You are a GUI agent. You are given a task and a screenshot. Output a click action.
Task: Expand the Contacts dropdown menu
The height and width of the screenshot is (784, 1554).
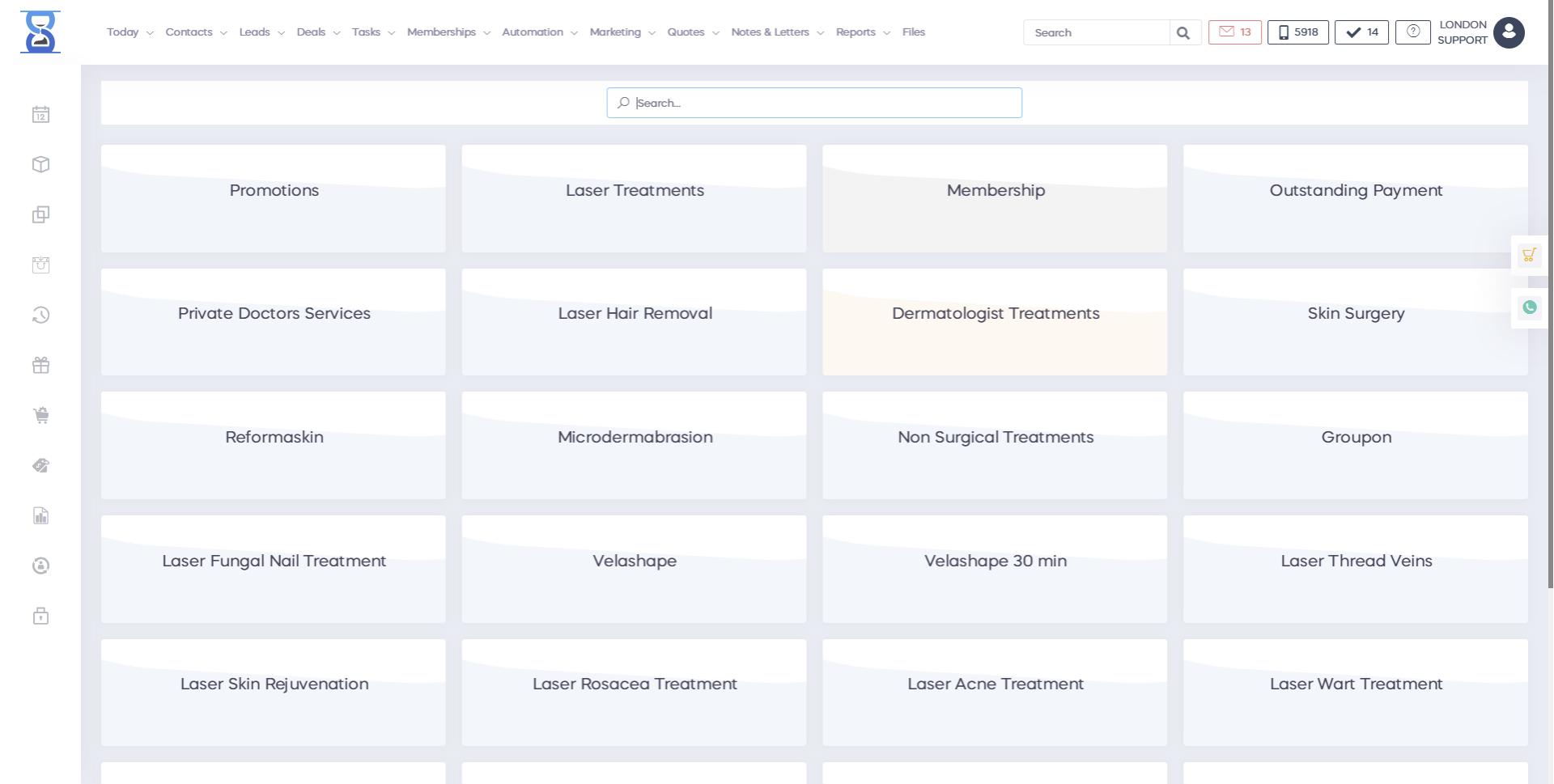pyautogui.click(x=196, y=32)
